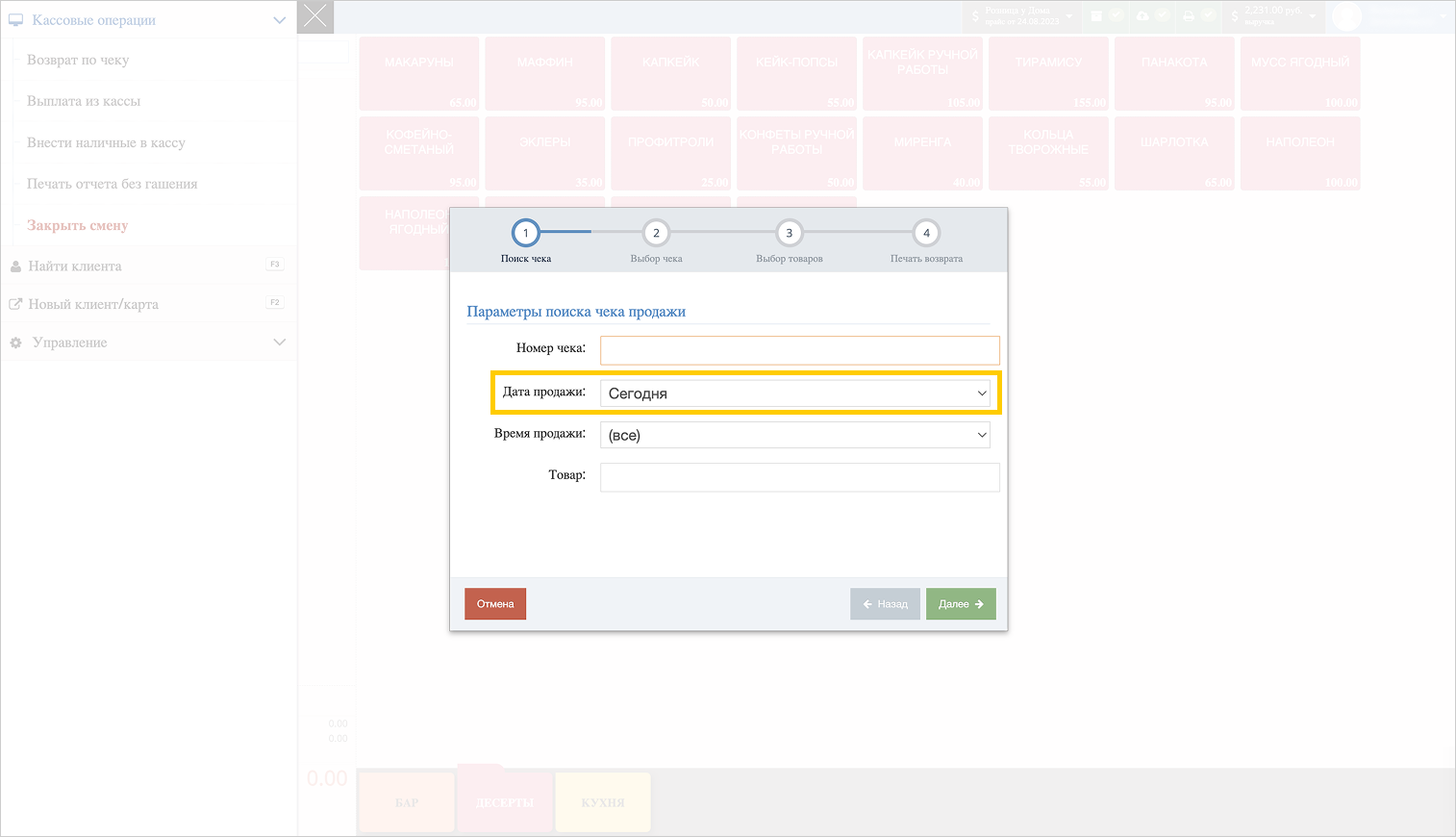
Task: Click the wizard step 2 circle "Выбор чека"
Action: click(x=656, y=233)
